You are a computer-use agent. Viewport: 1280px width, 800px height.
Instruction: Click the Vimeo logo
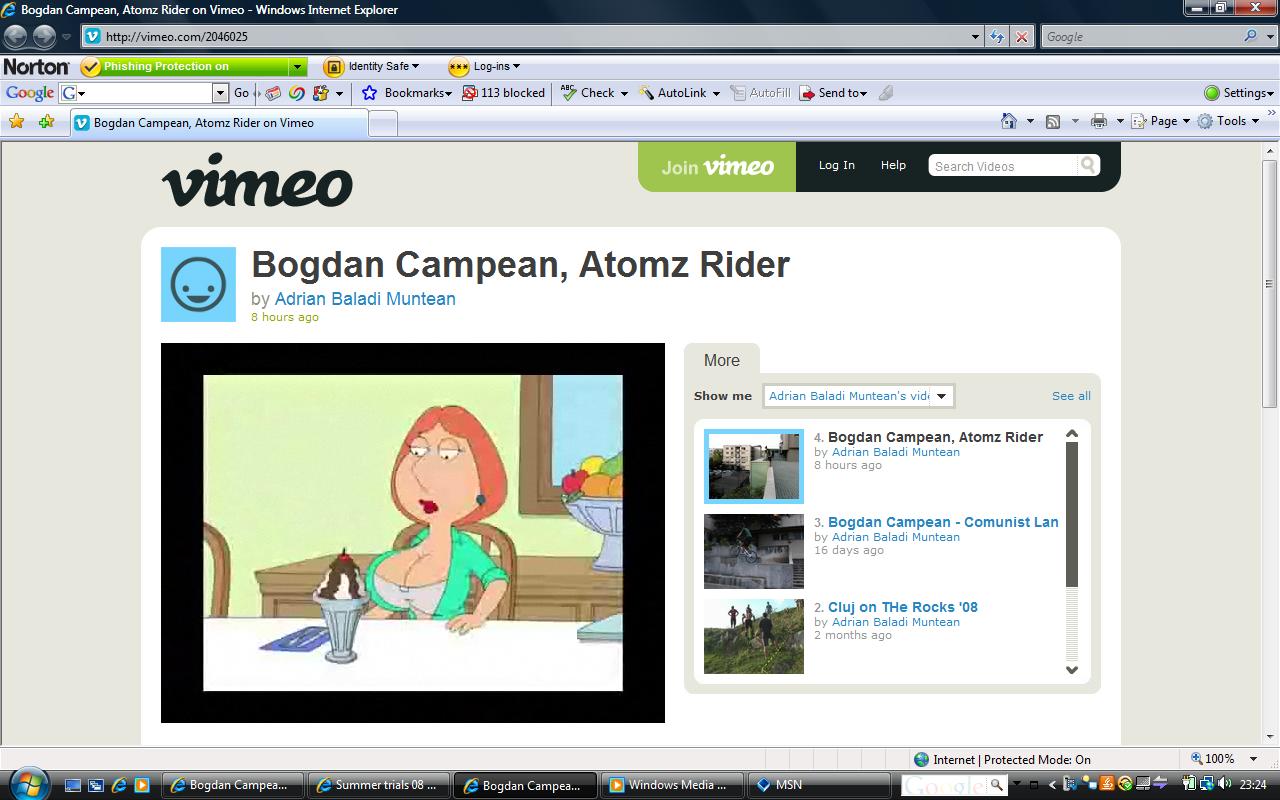tap(257, 179)
